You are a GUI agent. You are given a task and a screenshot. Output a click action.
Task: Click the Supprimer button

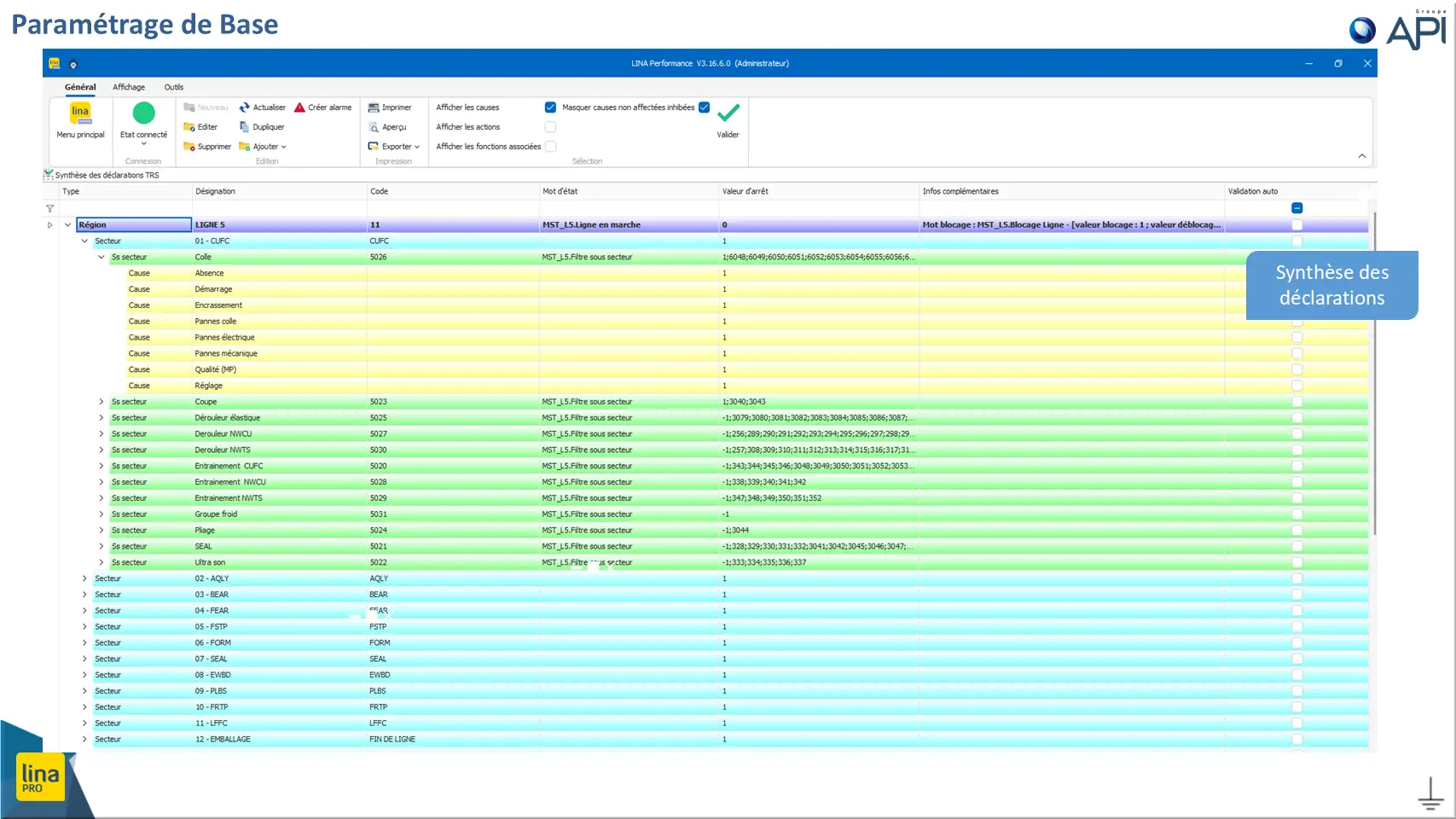(207, 147)
